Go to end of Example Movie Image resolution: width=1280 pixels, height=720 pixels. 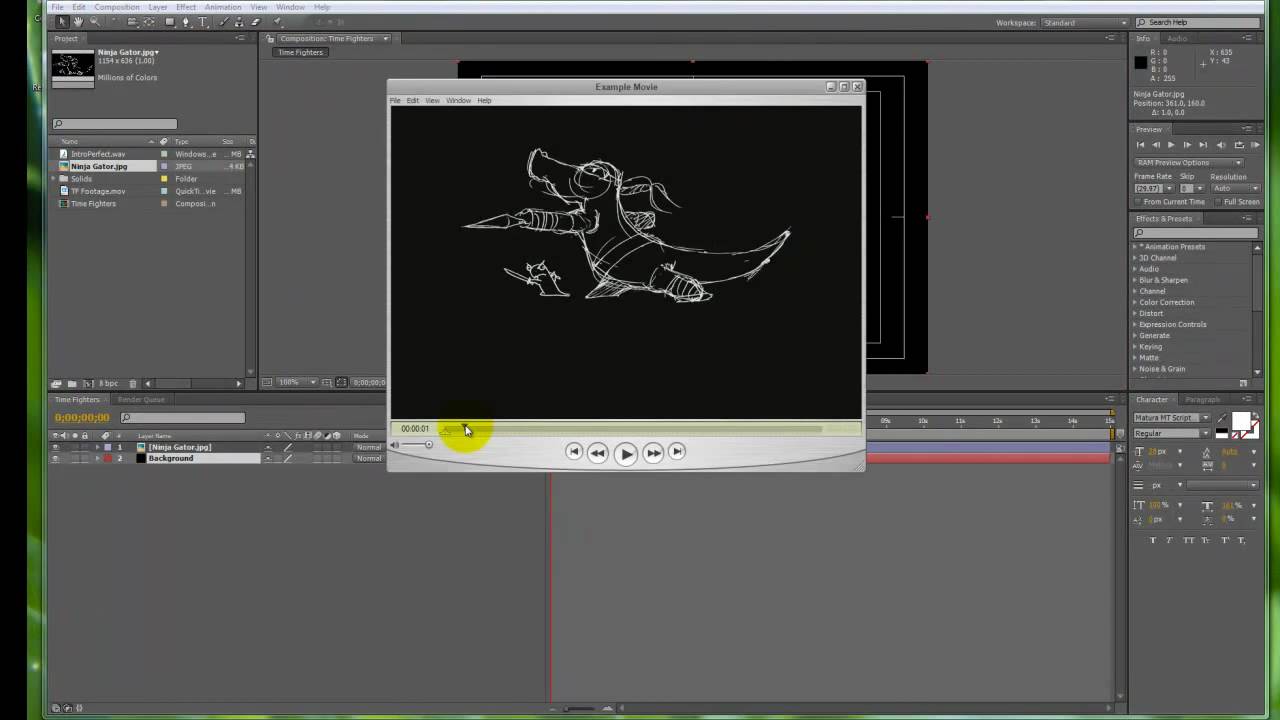(677, 452)
